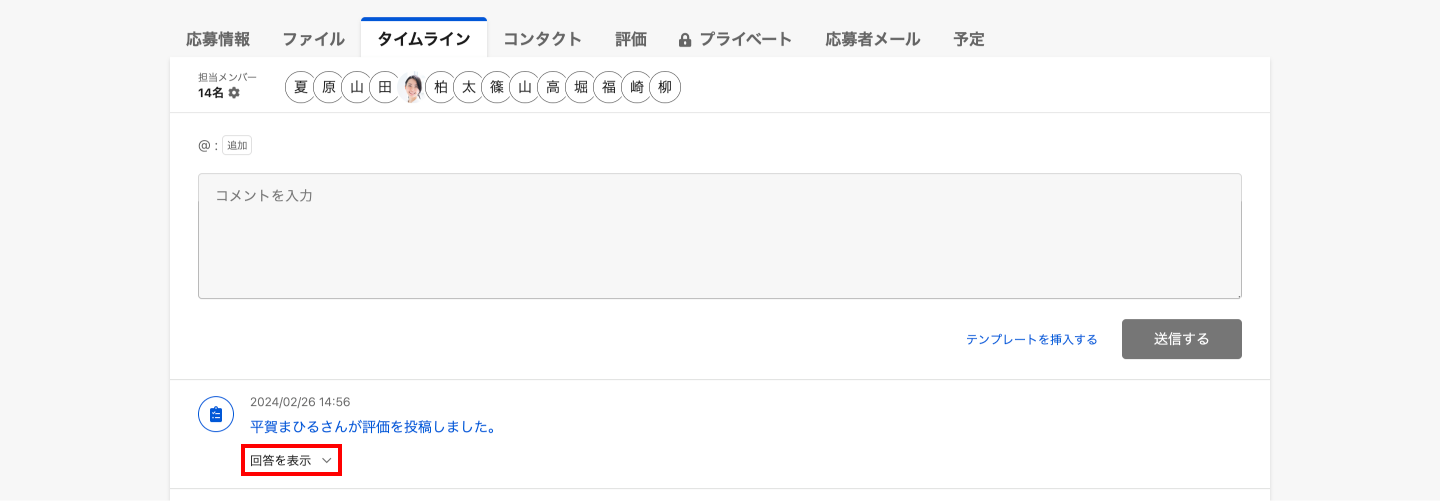Go to the 評価 tab

[630, 39]
